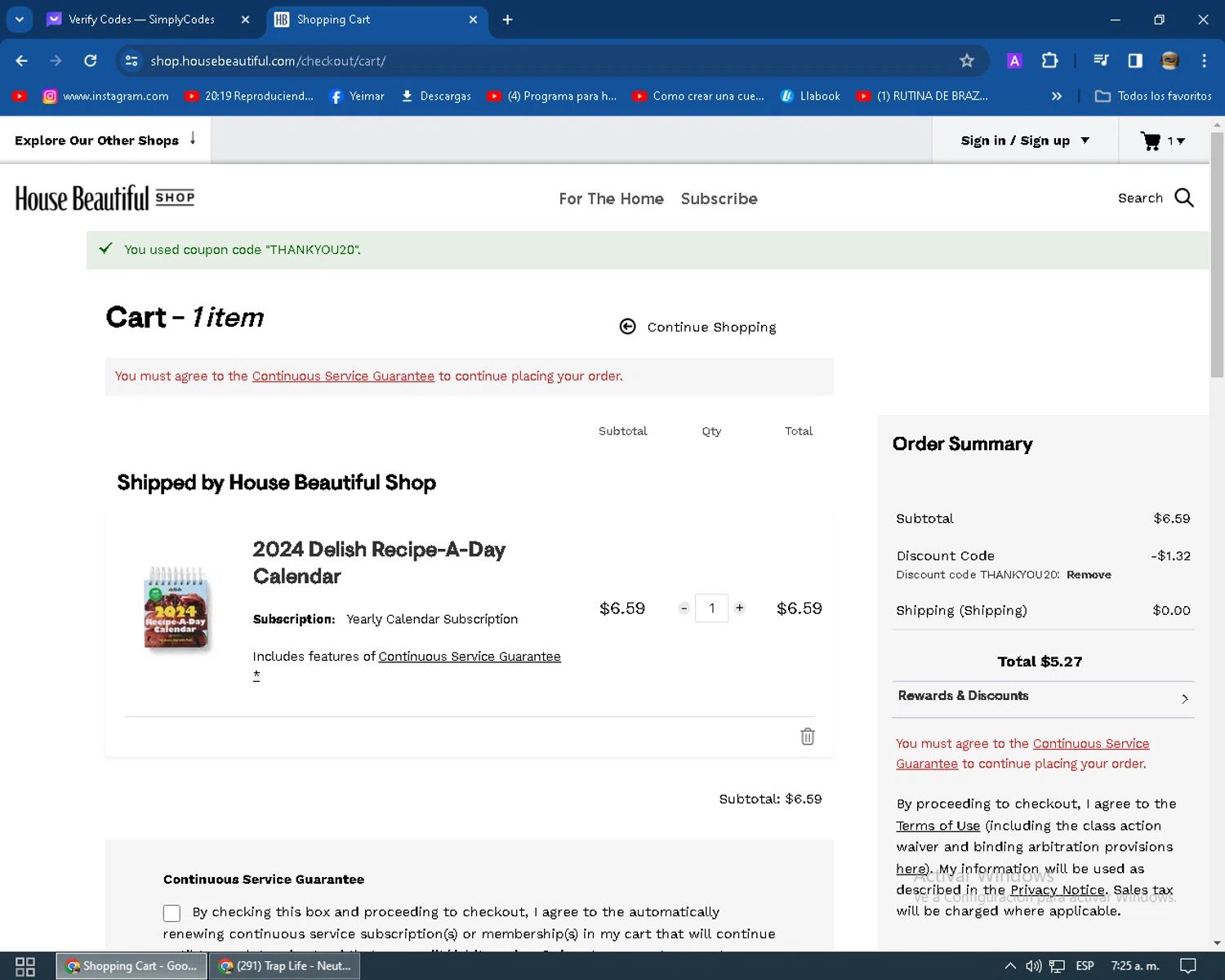Open the Yeimar Facebook bookmark
This screenshot has width=1225, height=980.
pyautogui.click(x=357, y=96)
